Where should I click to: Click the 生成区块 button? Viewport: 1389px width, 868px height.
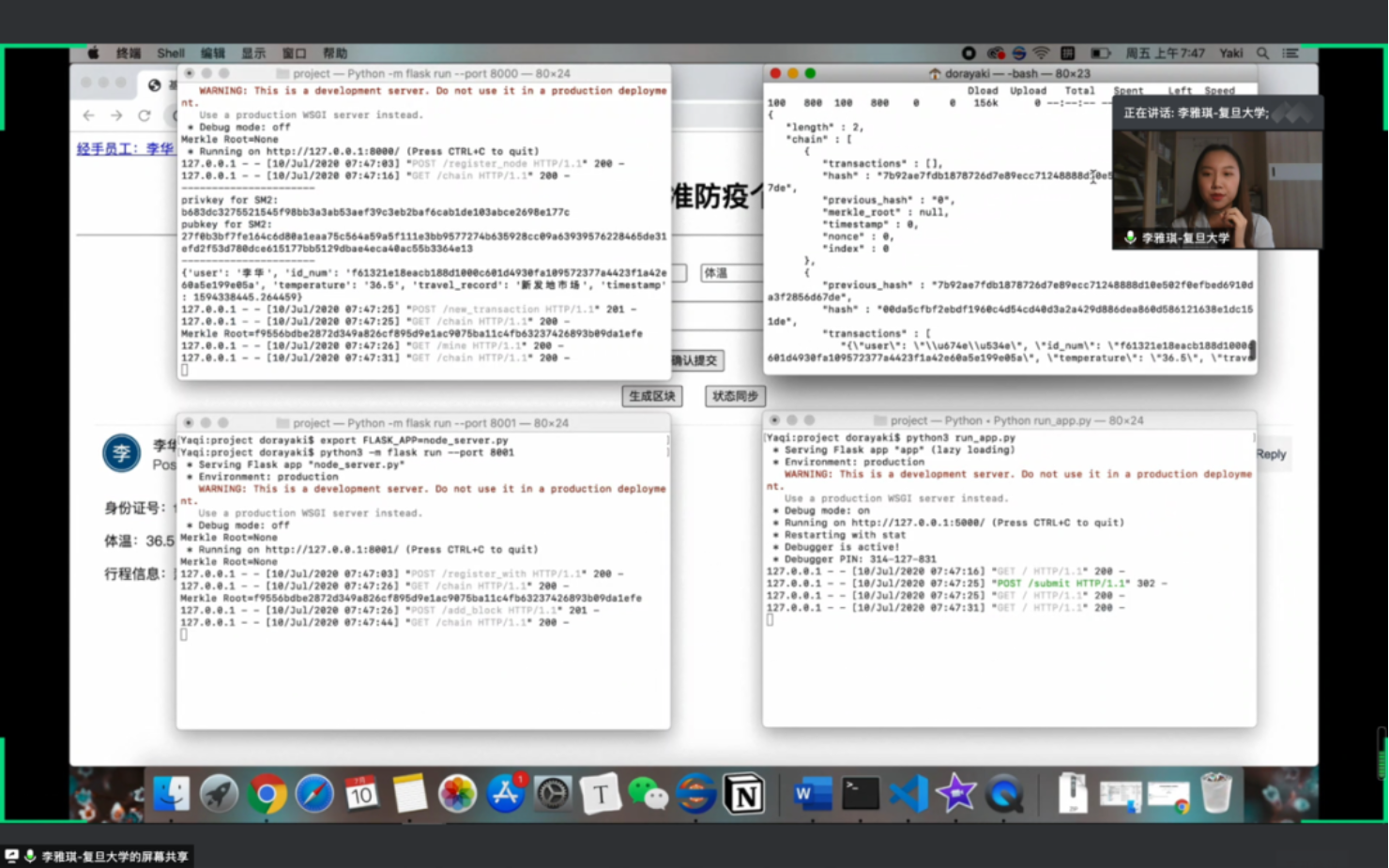tap(652, 396)
